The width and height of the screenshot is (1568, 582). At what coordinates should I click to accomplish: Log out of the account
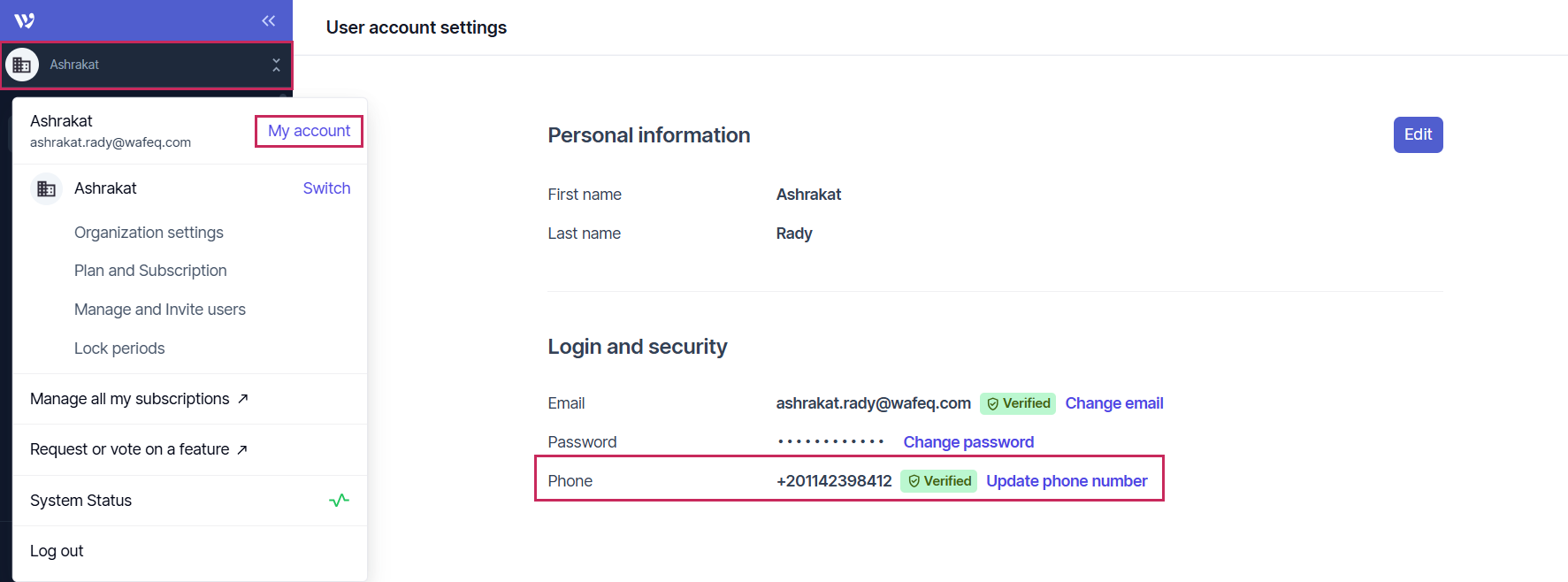click(57, 551)
